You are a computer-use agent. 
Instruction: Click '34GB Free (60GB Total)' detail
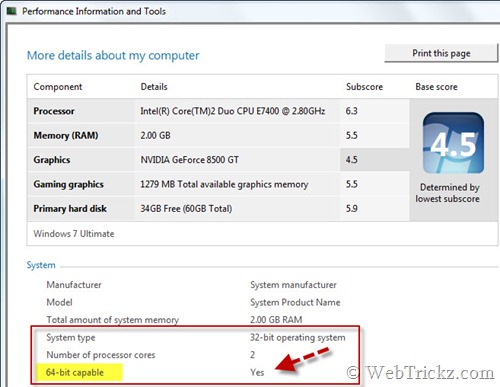(186, 209)
